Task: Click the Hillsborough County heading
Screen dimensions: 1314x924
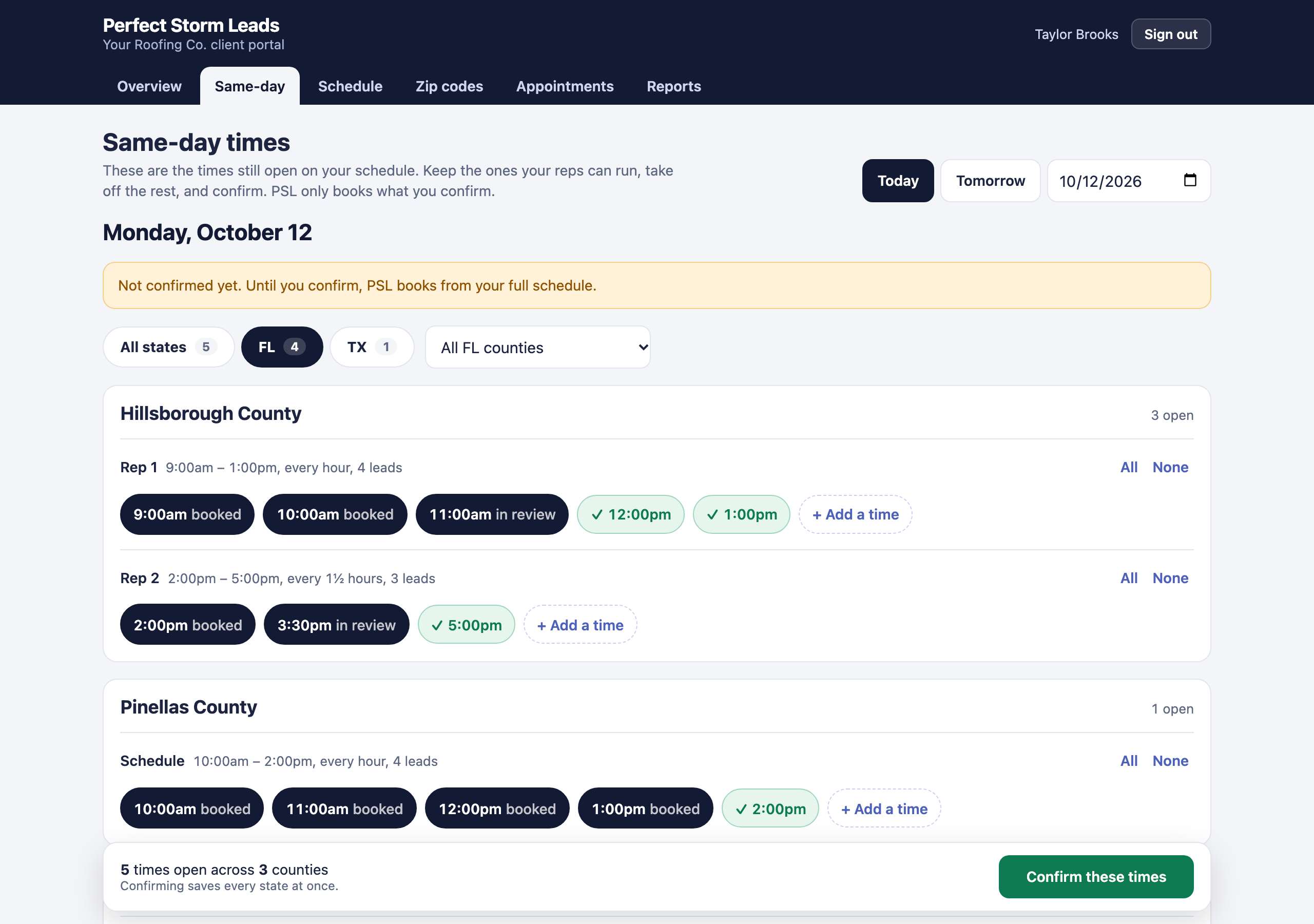Action: click(210, 413)
